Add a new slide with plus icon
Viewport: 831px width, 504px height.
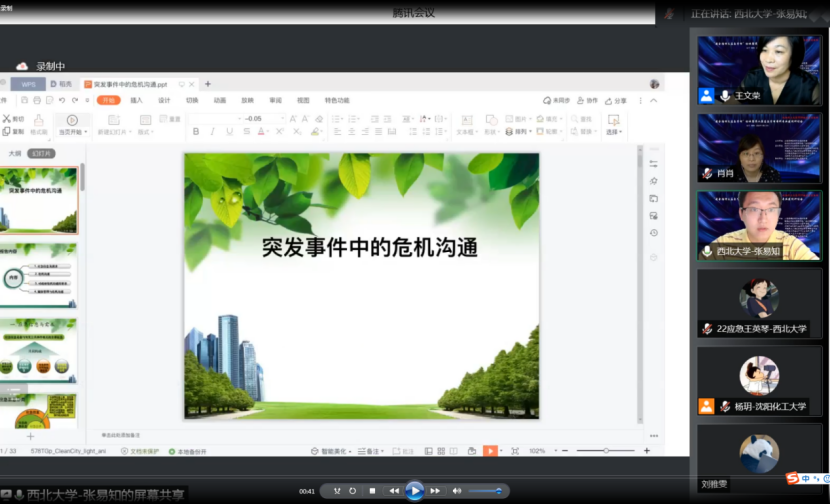[x=30, y=436]
